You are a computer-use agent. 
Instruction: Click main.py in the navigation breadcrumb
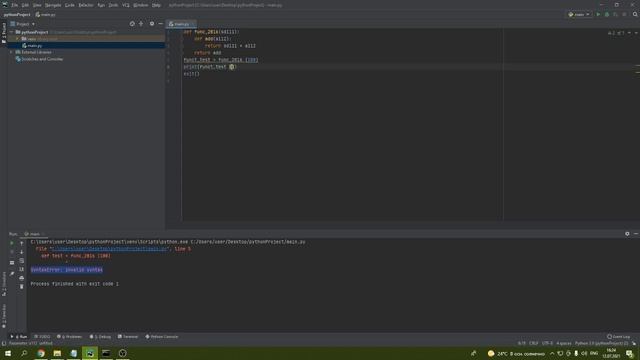pyautogui.click(x=45, y=14)
